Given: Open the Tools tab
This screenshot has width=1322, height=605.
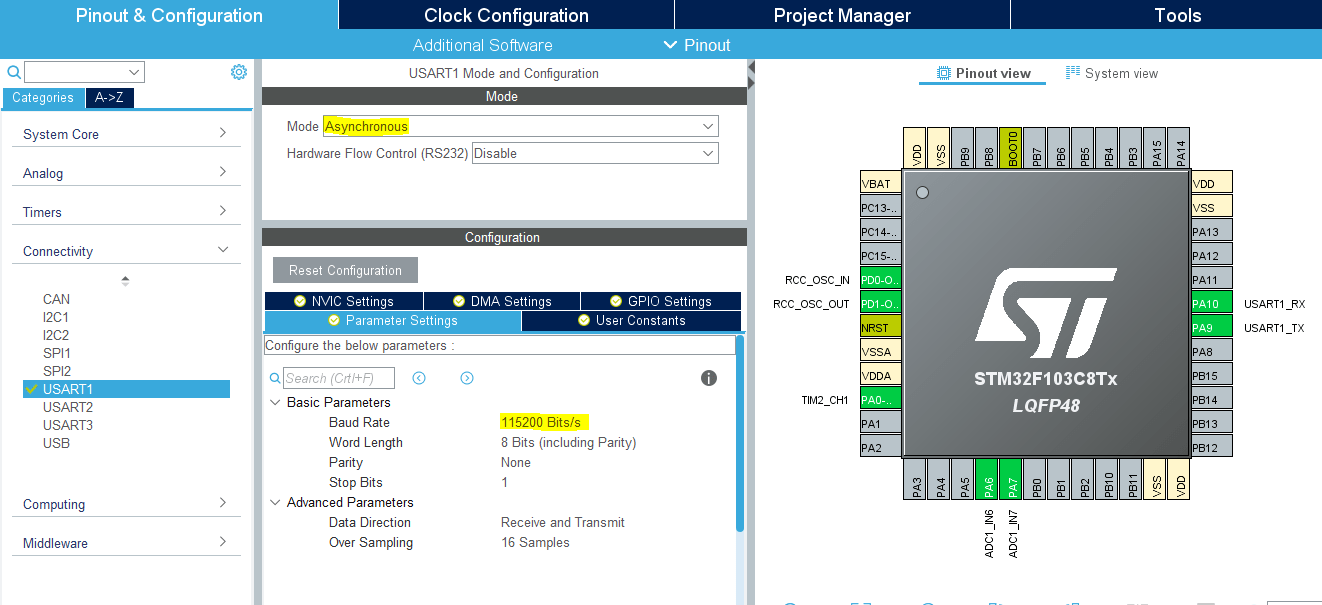Looking at the screenshot, I should (x=1177, y=15).
